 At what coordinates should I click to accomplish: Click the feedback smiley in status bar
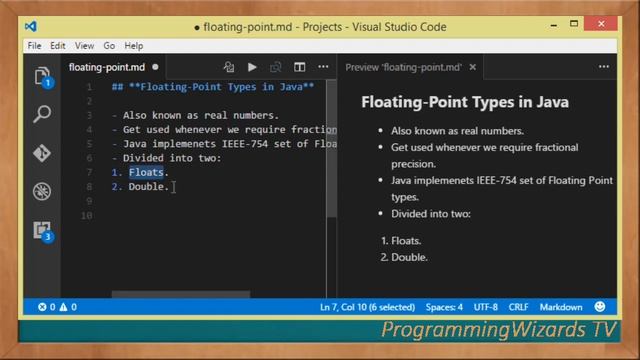[x=600, y=307]
